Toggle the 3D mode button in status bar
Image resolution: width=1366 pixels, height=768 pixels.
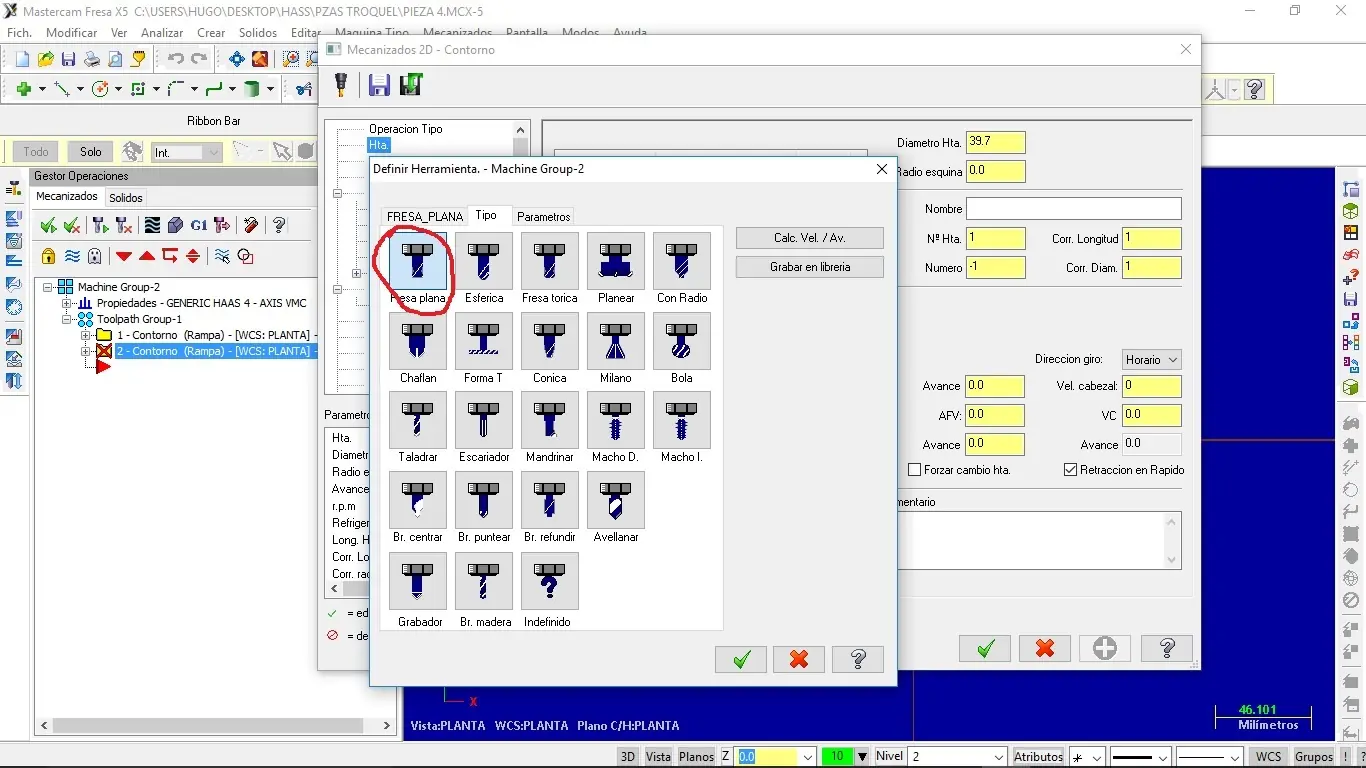627,757
